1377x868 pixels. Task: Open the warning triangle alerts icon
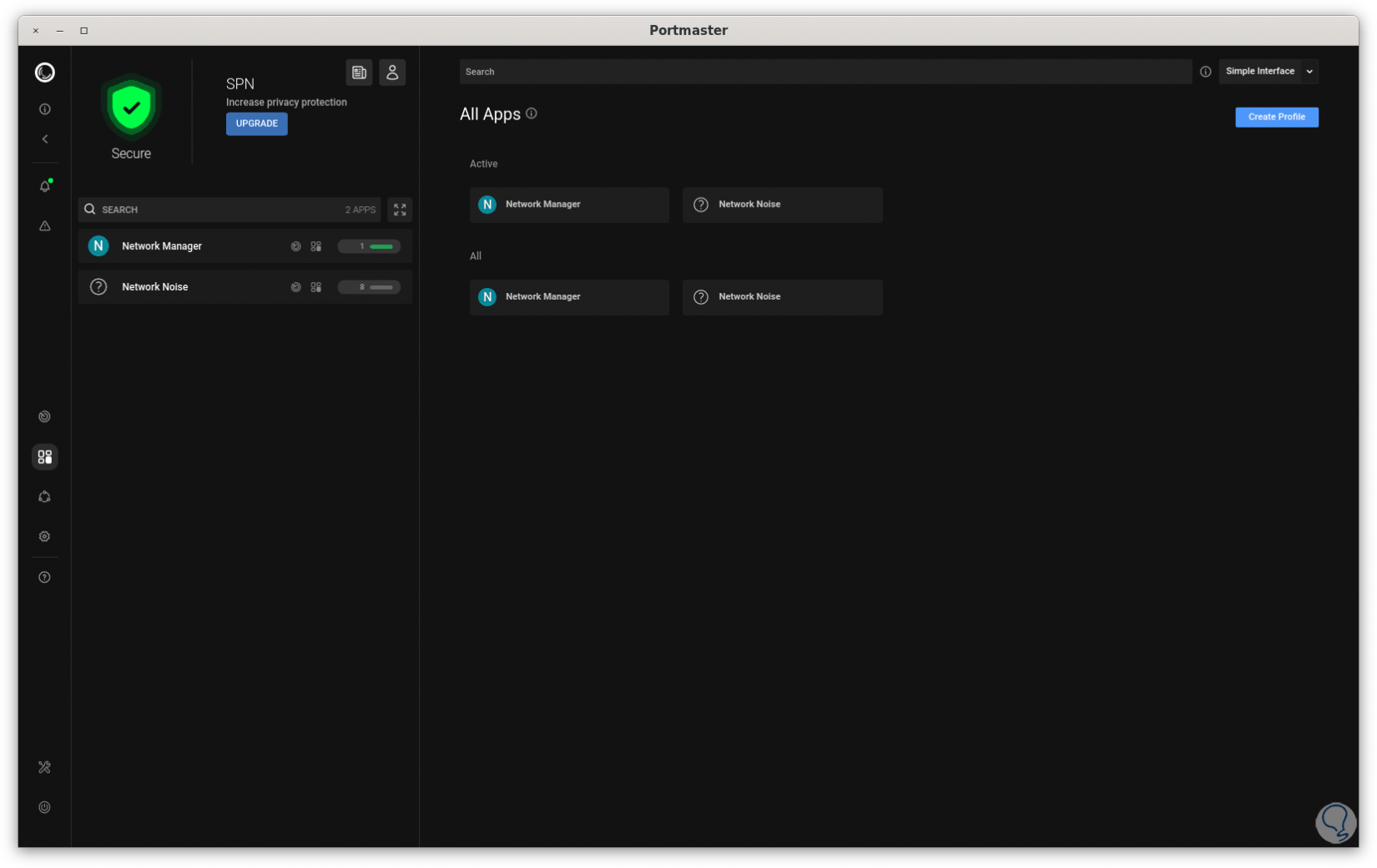[x=45, y=226]
